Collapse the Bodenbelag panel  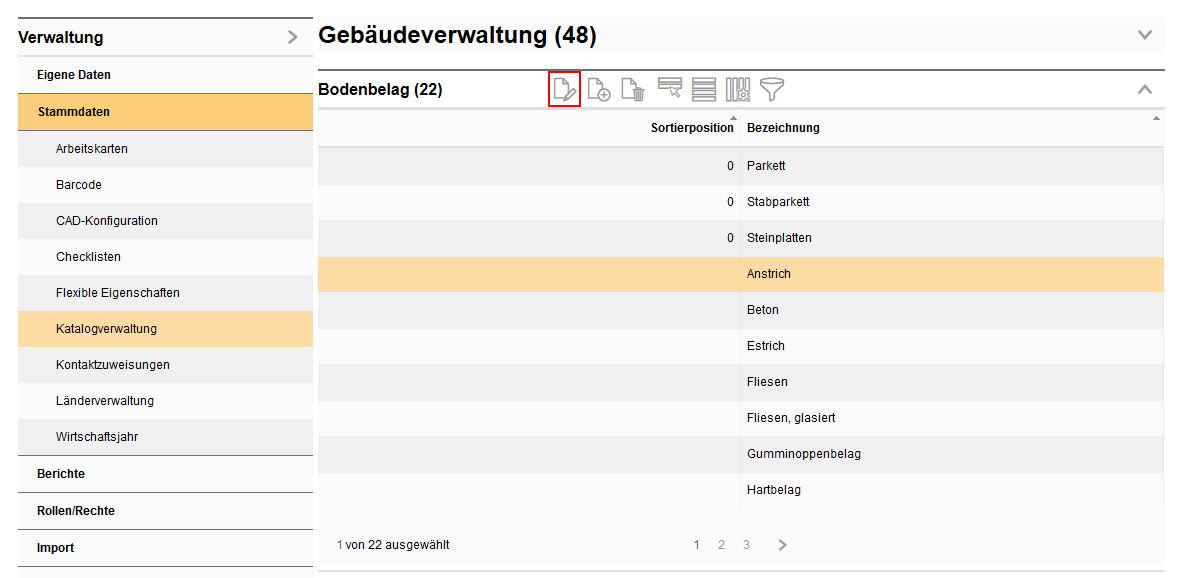(x=1144, y=89)
